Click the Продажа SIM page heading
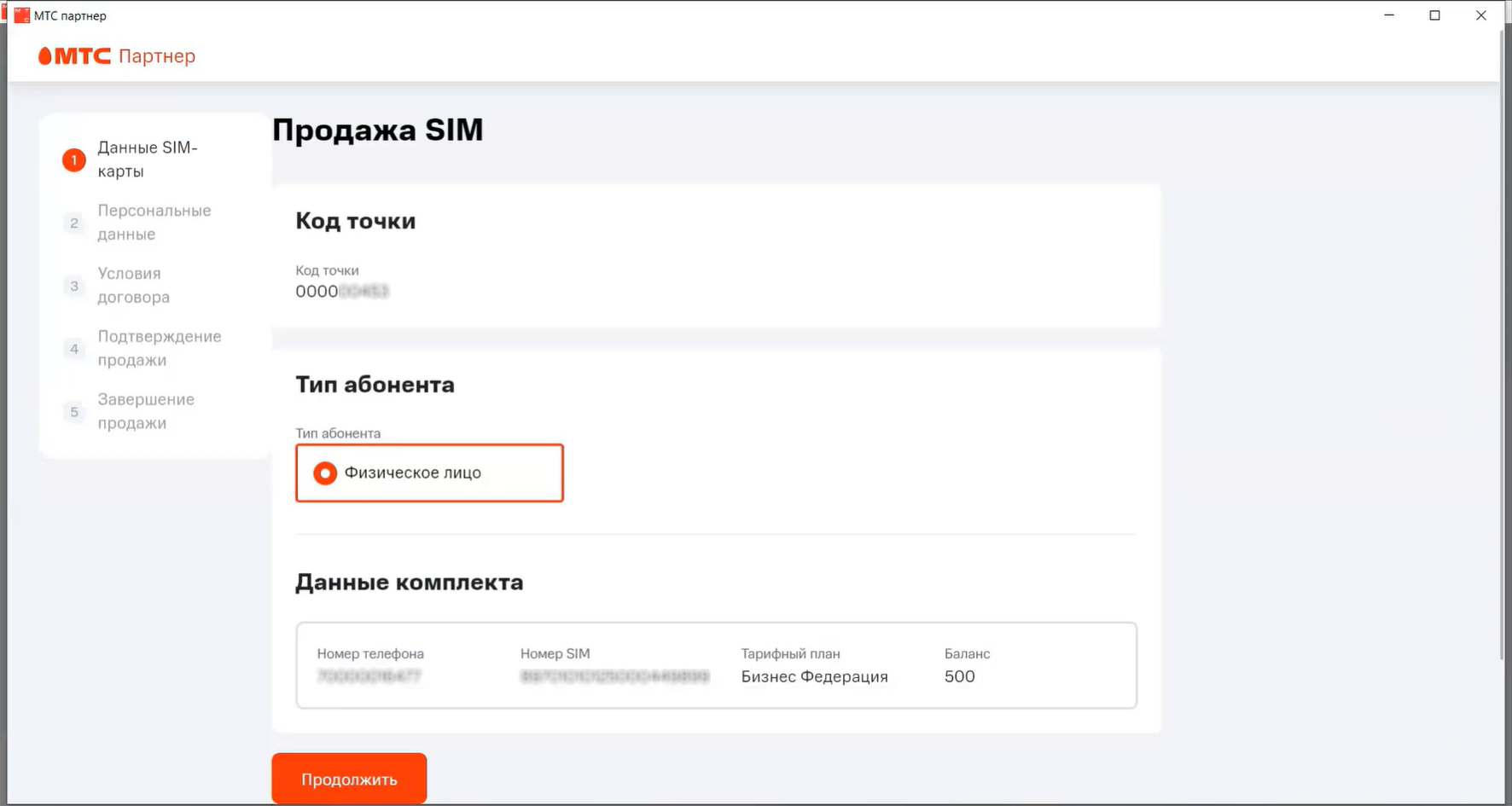 click(x=378, y=130)
